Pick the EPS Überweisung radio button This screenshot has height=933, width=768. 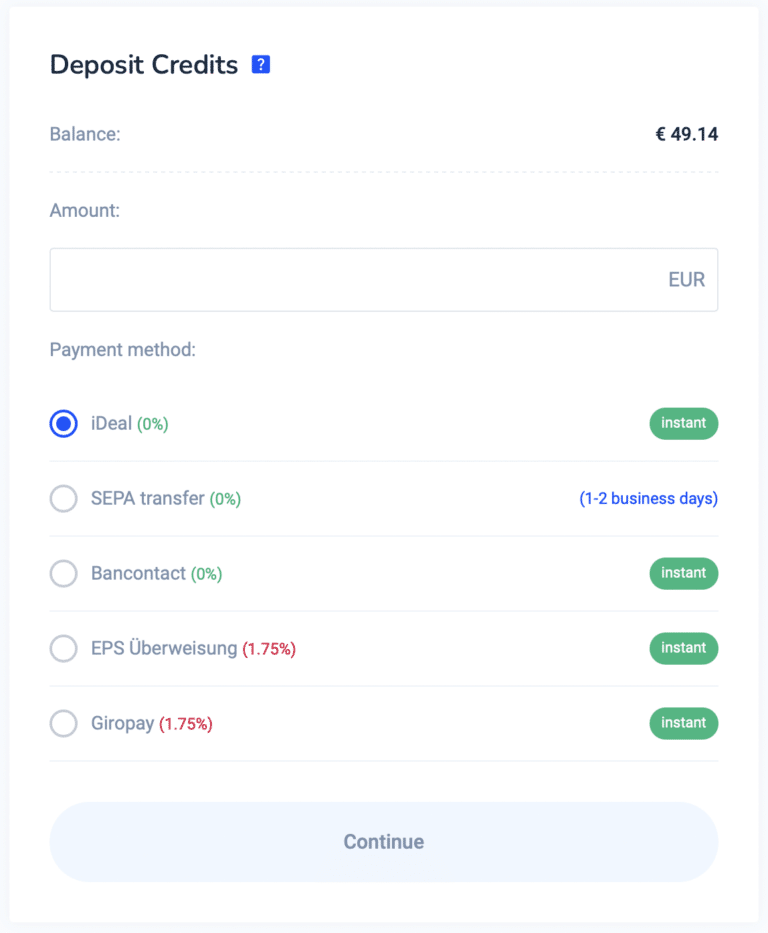(x=64, y=649)
